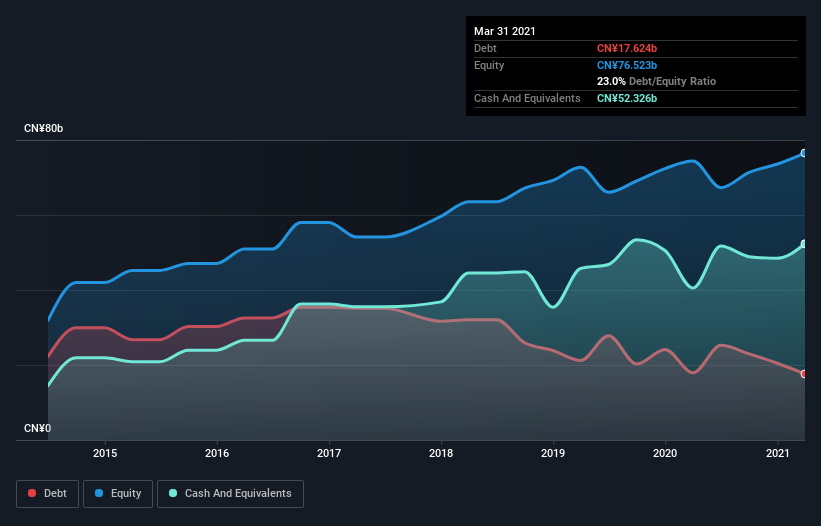
Task: Click the CN¥76.523b equity value
Action: [627, 65]
